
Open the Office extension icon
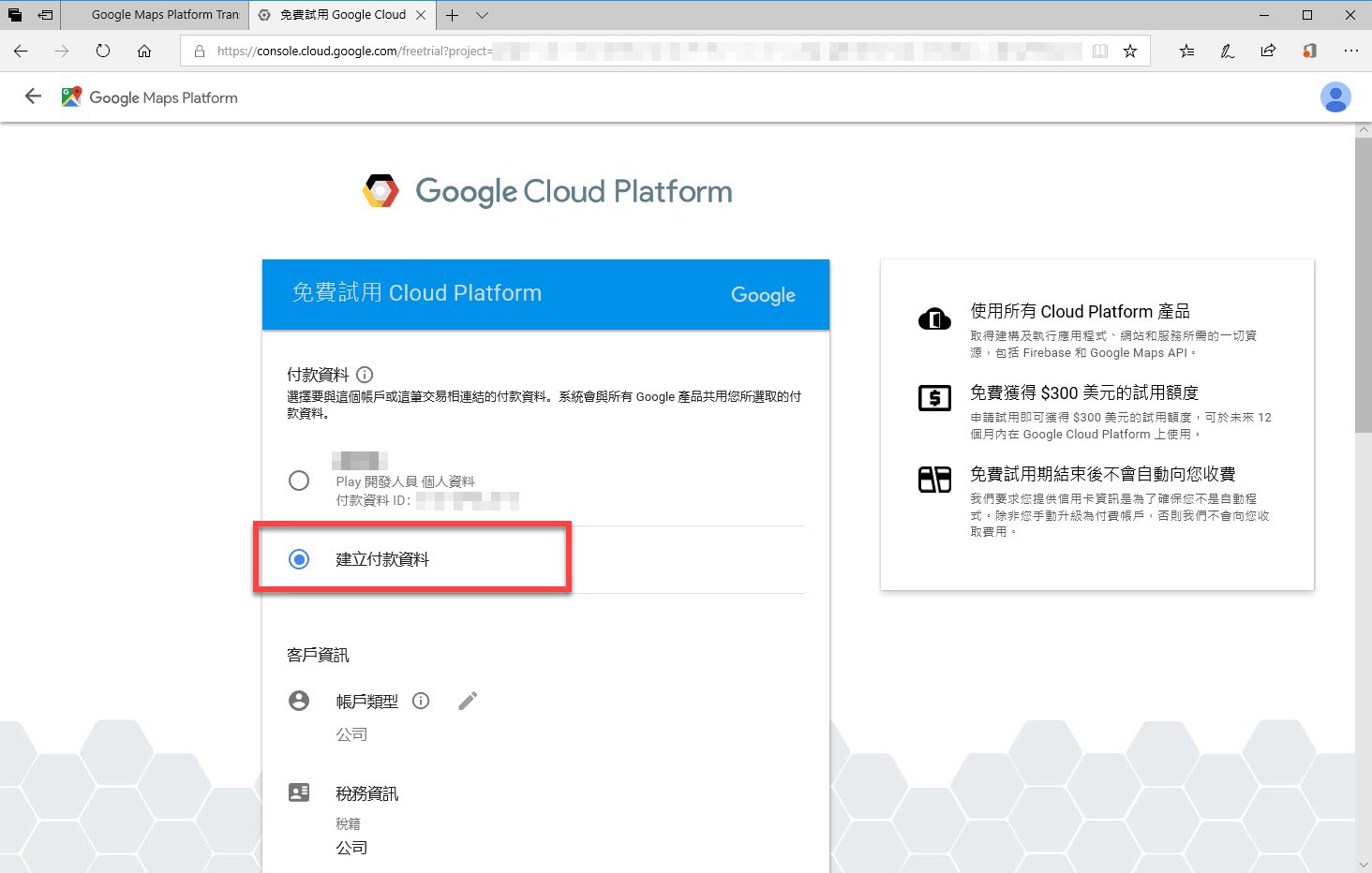pyautogui.click(x=1309, y=51)
